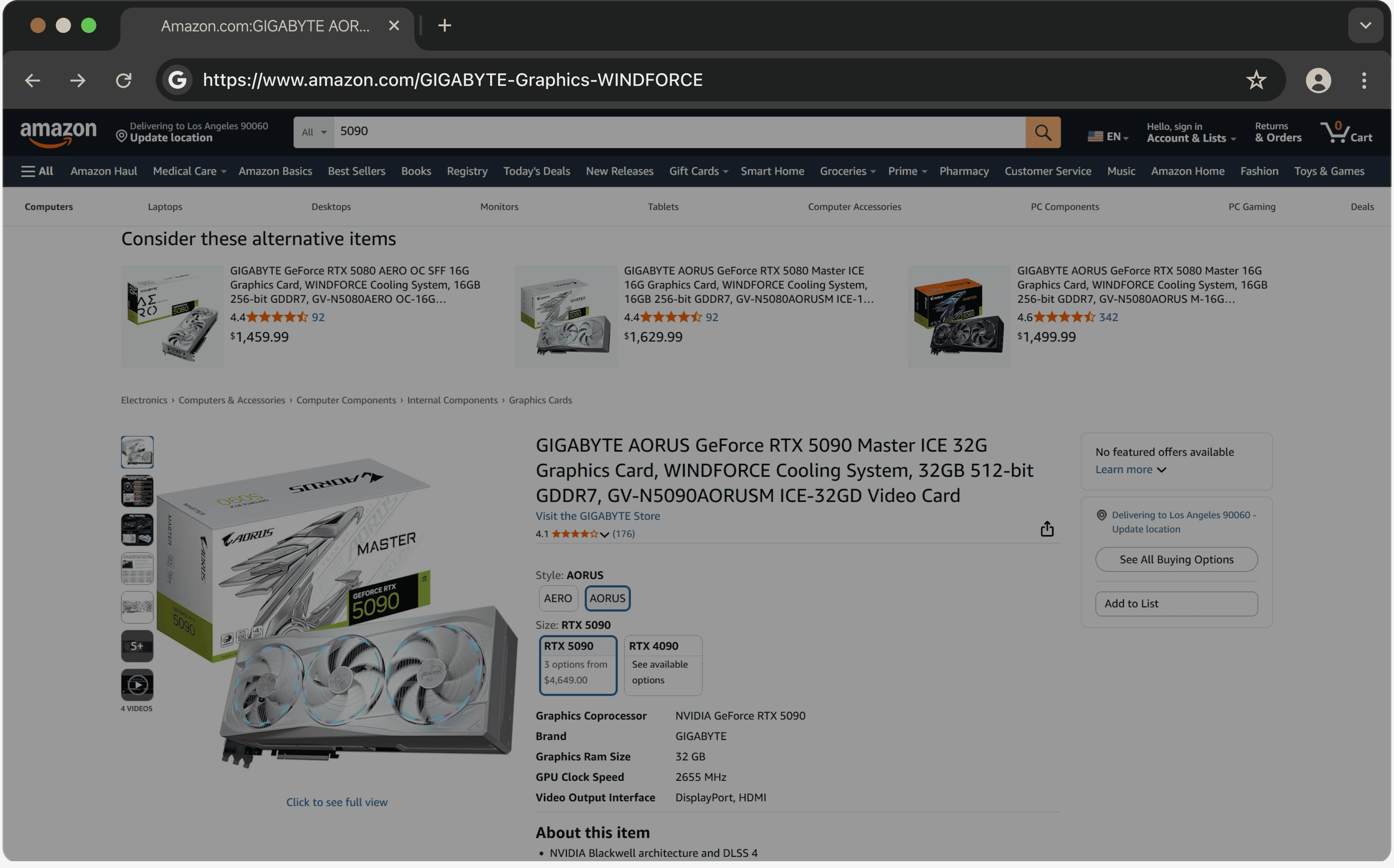Open the All search category dropdown

[314, 133]
